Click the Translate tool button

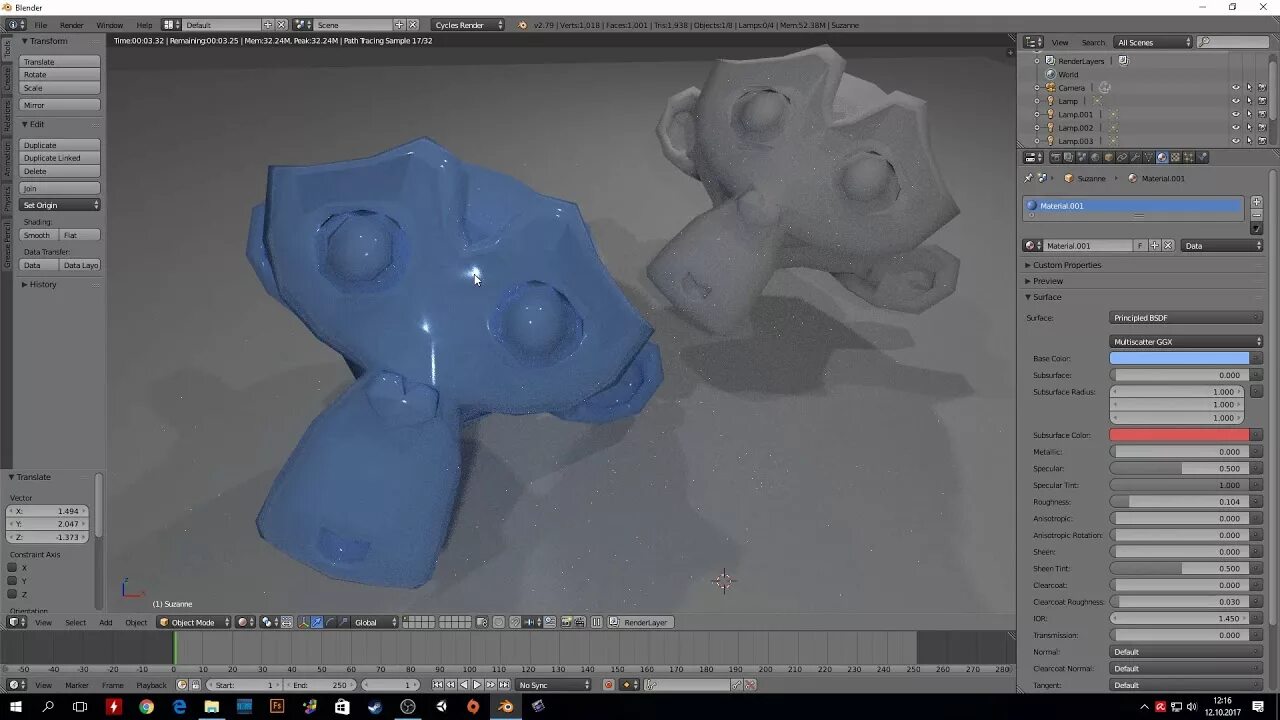(60, 62)
